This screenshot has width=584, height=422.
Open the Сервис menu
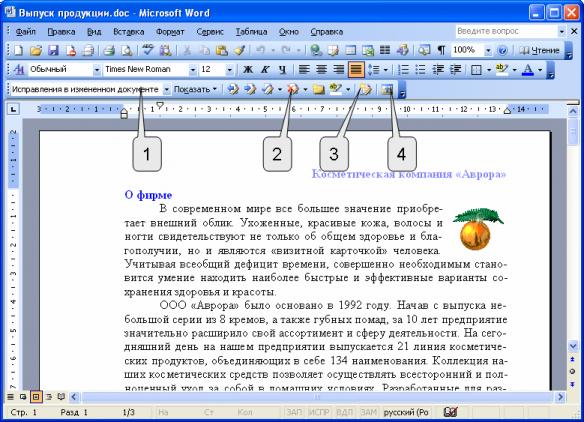(210, 32)
